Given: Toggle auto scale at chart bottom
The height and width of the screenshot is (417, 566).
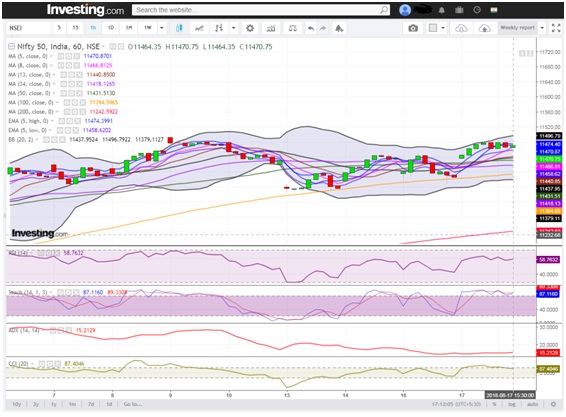Looking at the screenshot, I should [x=532, y=404].
